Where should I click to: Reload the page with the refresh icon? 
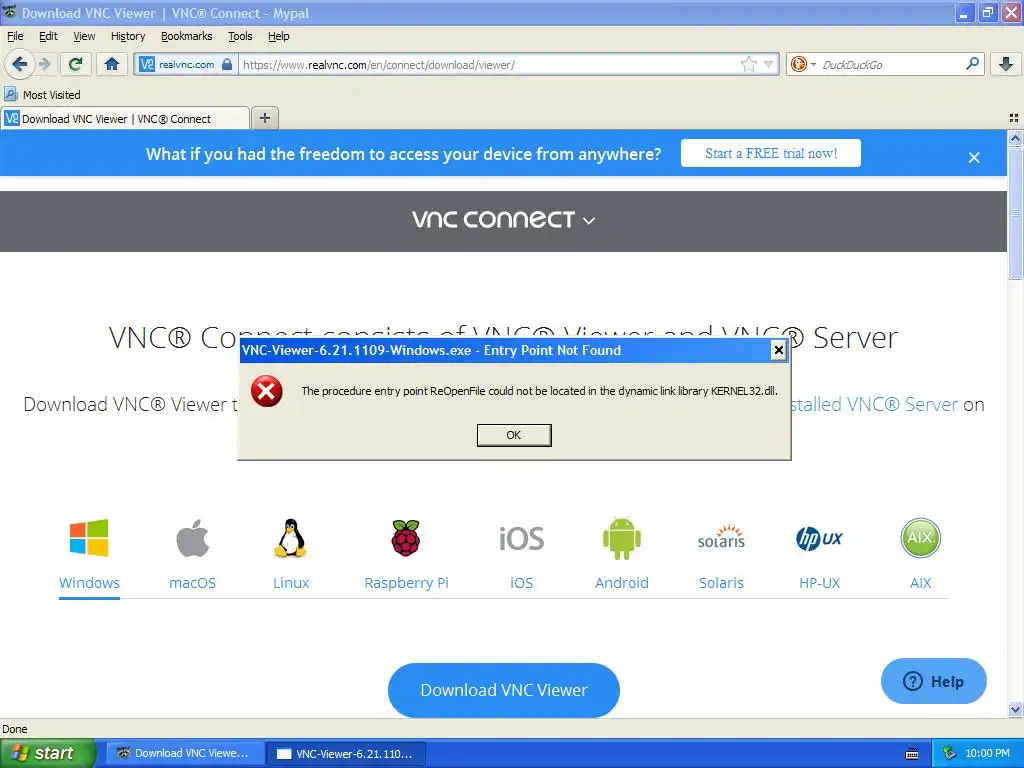76,64
